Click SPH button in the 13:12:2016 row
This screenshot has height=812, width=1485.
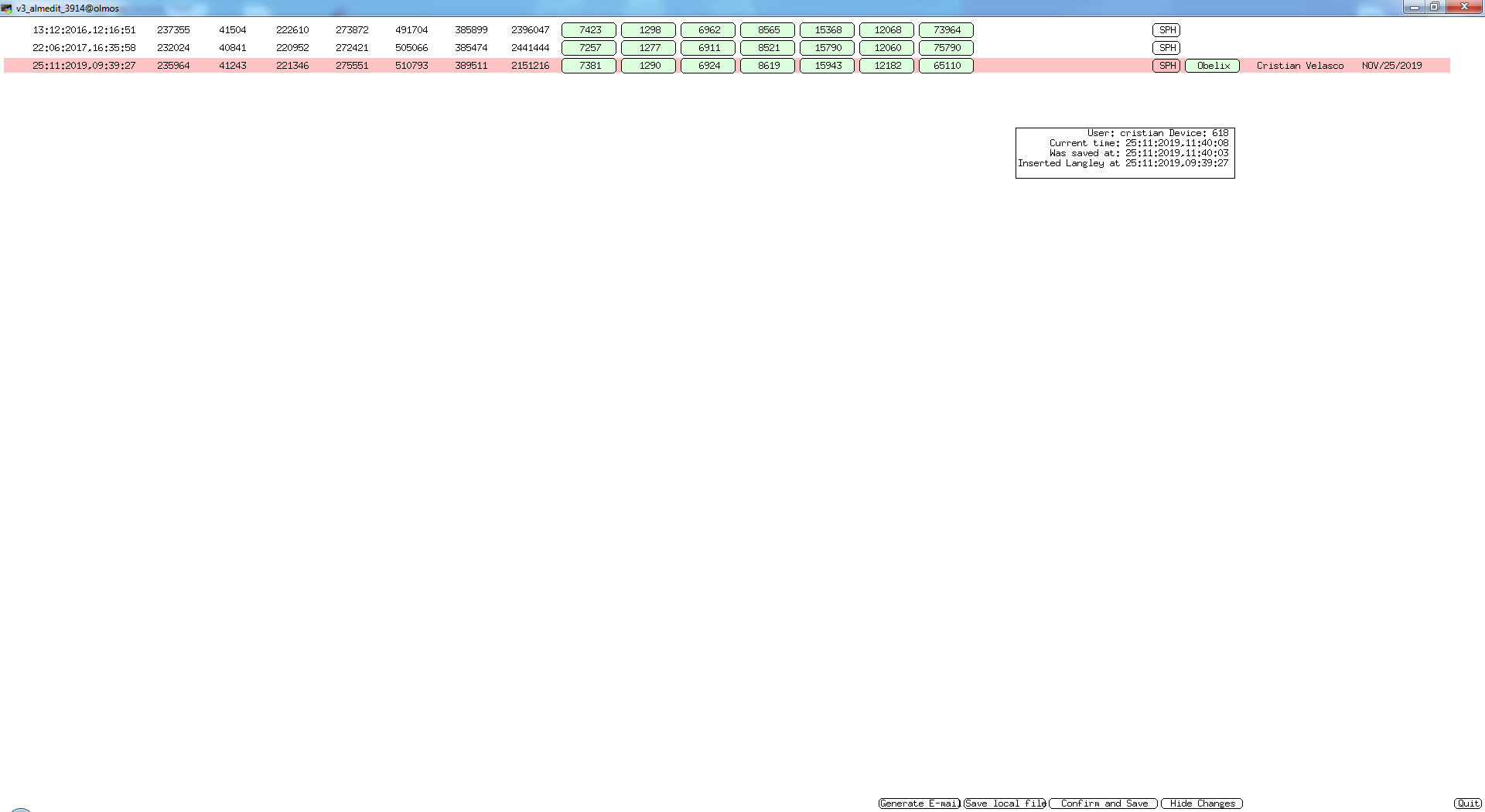click(x=1166, y=30)
